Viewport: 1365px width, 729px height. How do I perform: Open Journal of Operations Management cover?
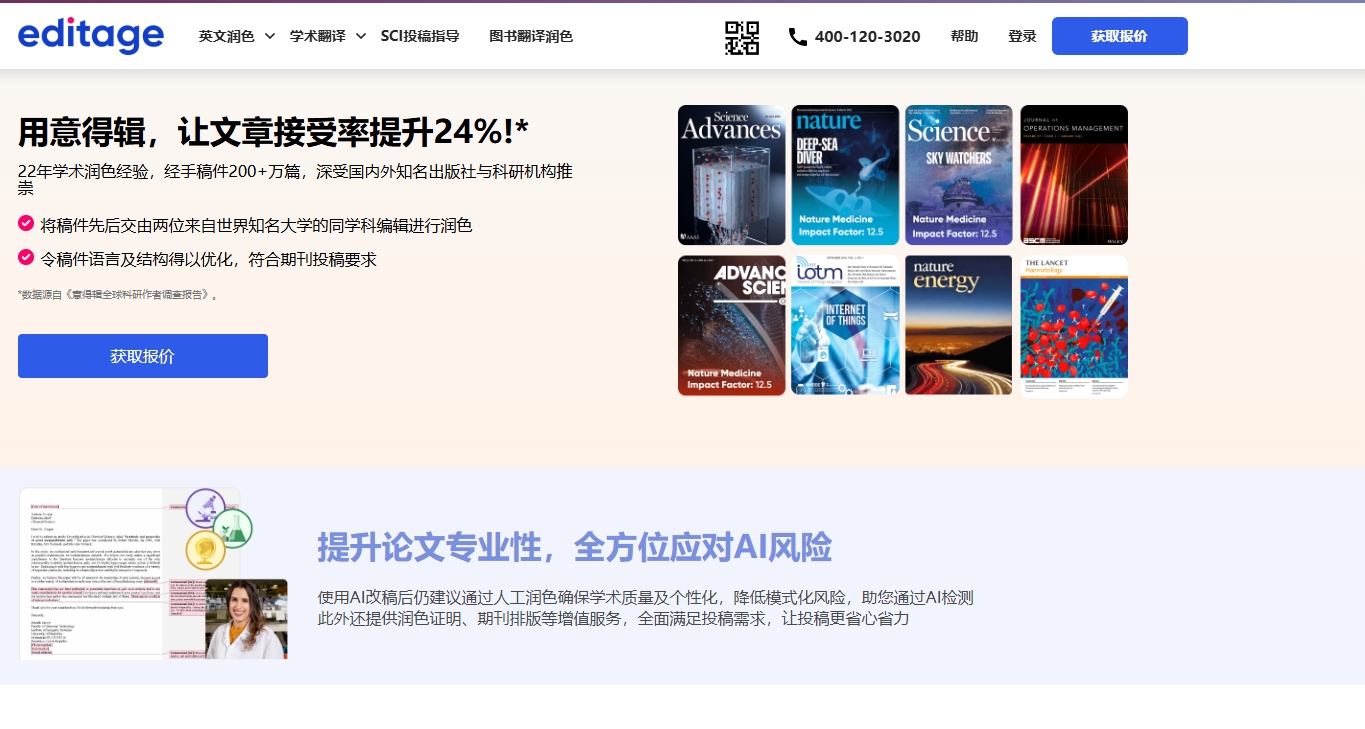(x=1074, y=175)
